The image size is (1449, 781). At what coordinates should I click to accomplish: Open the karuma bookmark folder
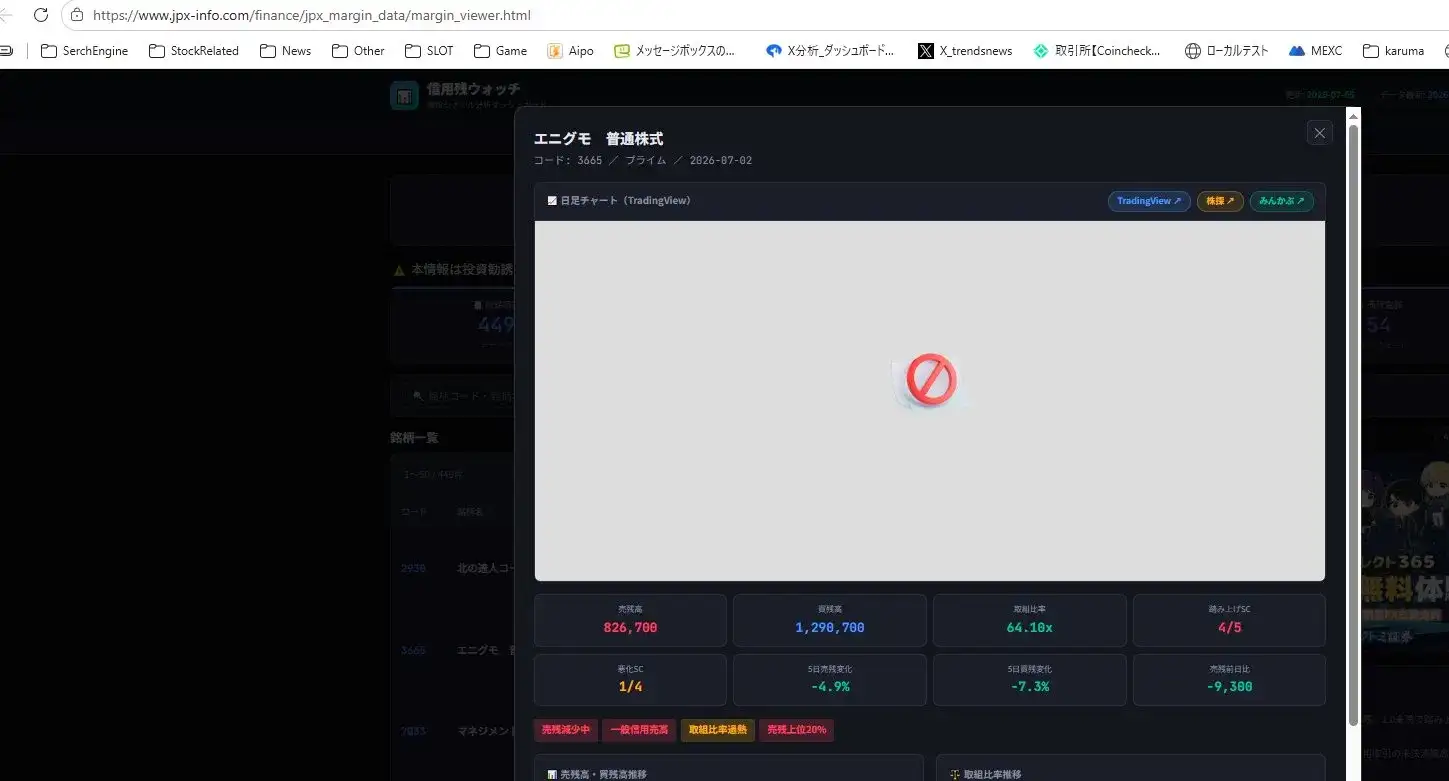[1393, 51]
